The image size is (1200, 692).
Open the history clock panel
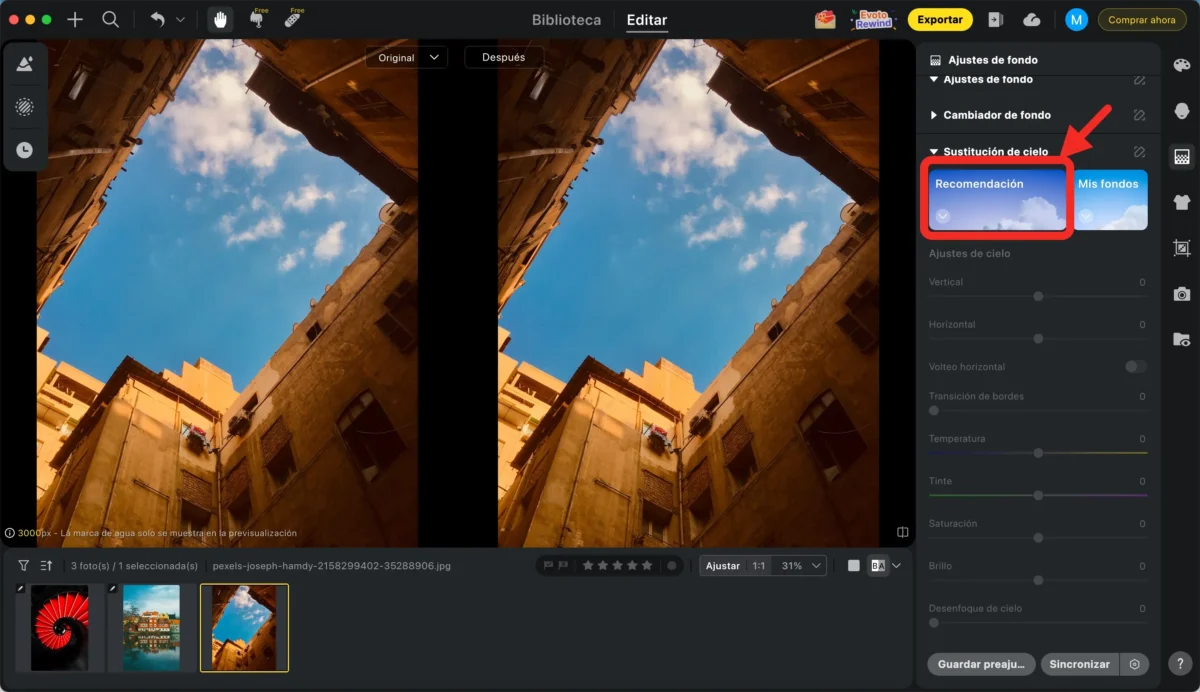[x=24, y=150]
